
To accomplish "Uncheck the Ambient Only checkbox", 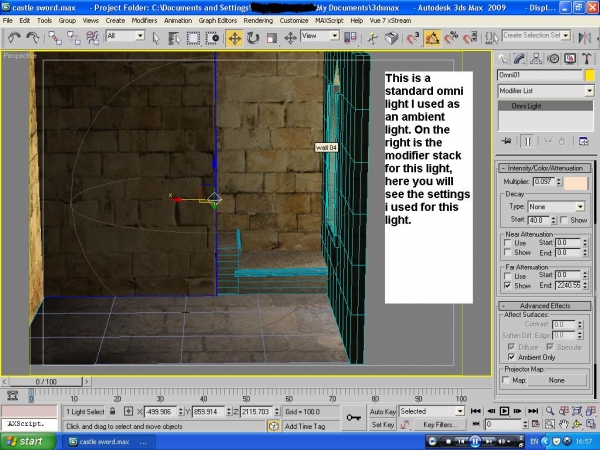I will tap(511, 357).
